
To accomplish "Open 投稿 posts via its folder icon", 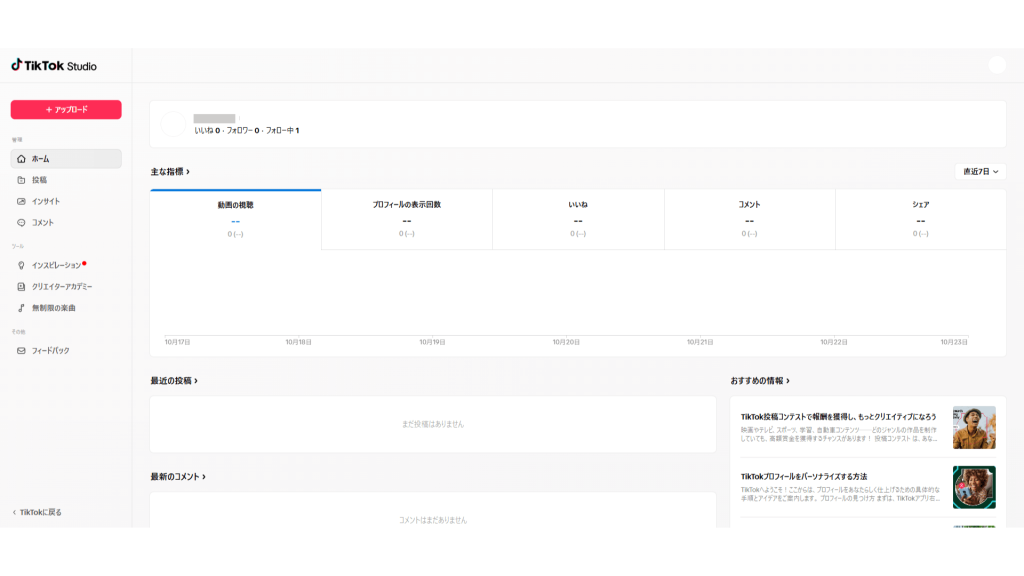I will [22, 180].
